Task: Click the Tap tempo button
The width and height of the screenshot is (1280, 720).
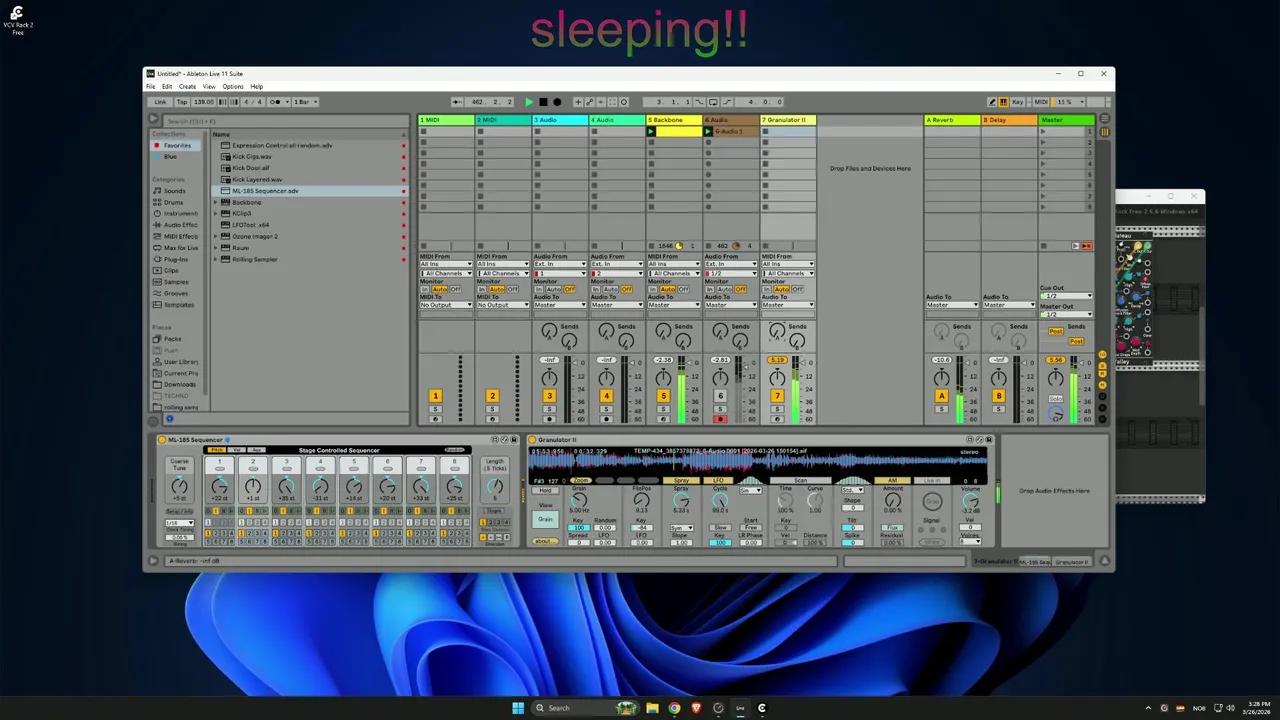Action: pyautogui.click(x=182, y=102)
